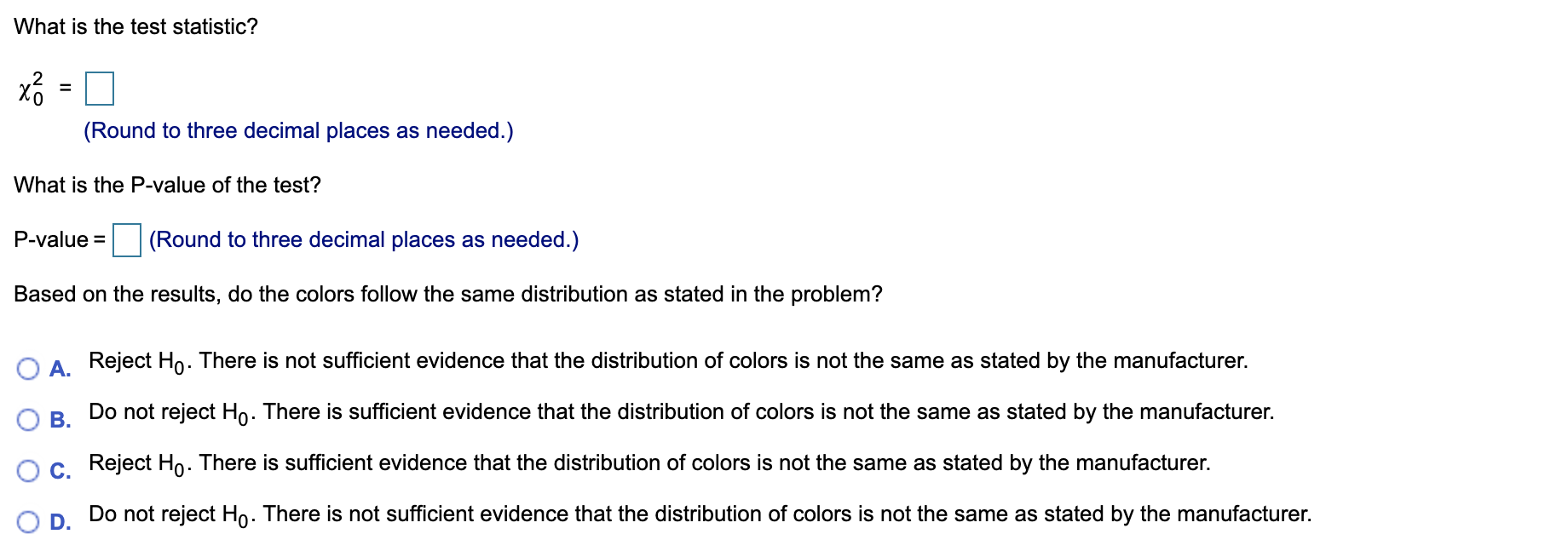Click the chi-square test statistic input box
This screenshot has height=557, width=1568.
pyautogui.click(x=100, y=88)
